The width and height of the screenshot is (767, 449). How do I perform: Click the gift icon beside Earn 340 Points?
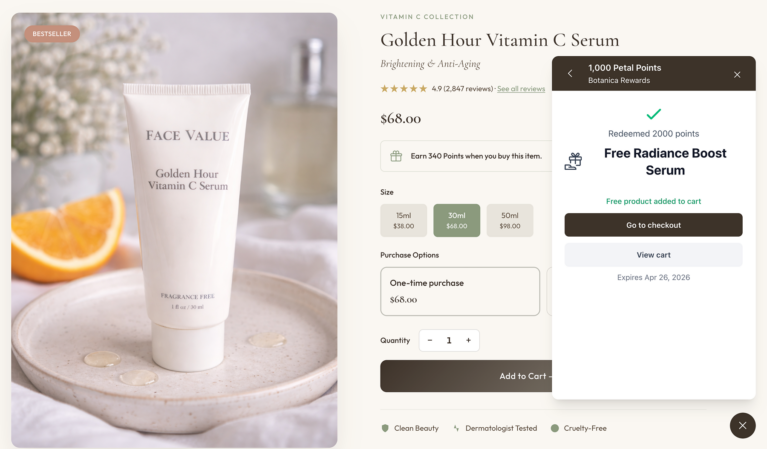(x=396, y=156)
